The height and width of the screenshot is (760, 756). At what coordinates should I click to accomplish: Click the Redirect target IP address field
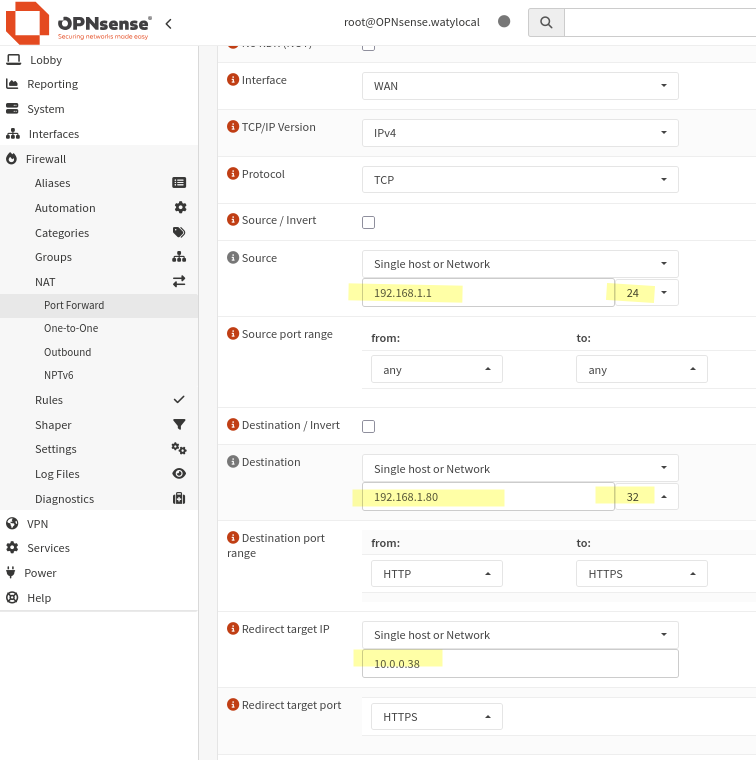(x=519, y=663)
